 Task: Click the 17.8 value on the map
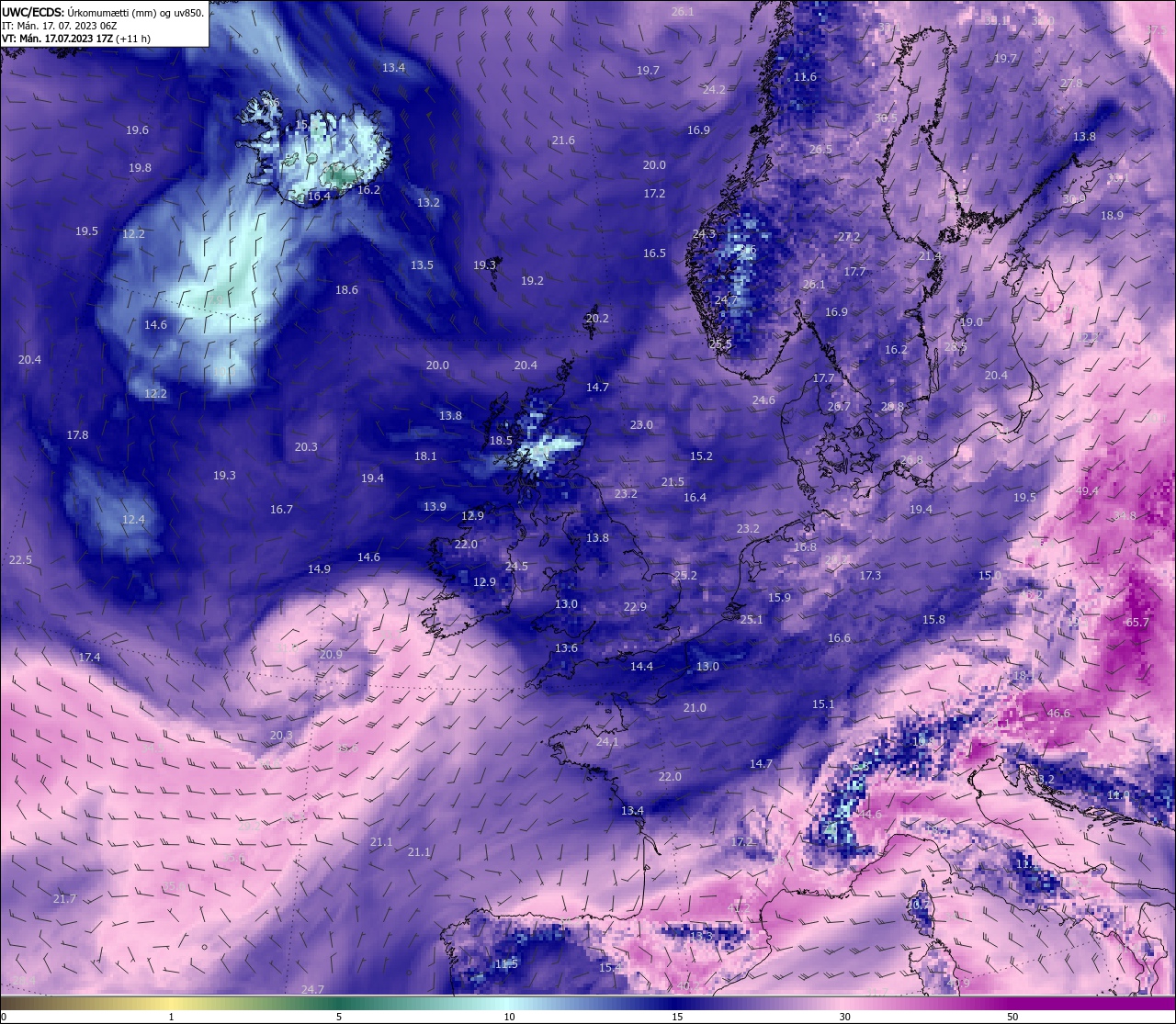pos(77,435)
